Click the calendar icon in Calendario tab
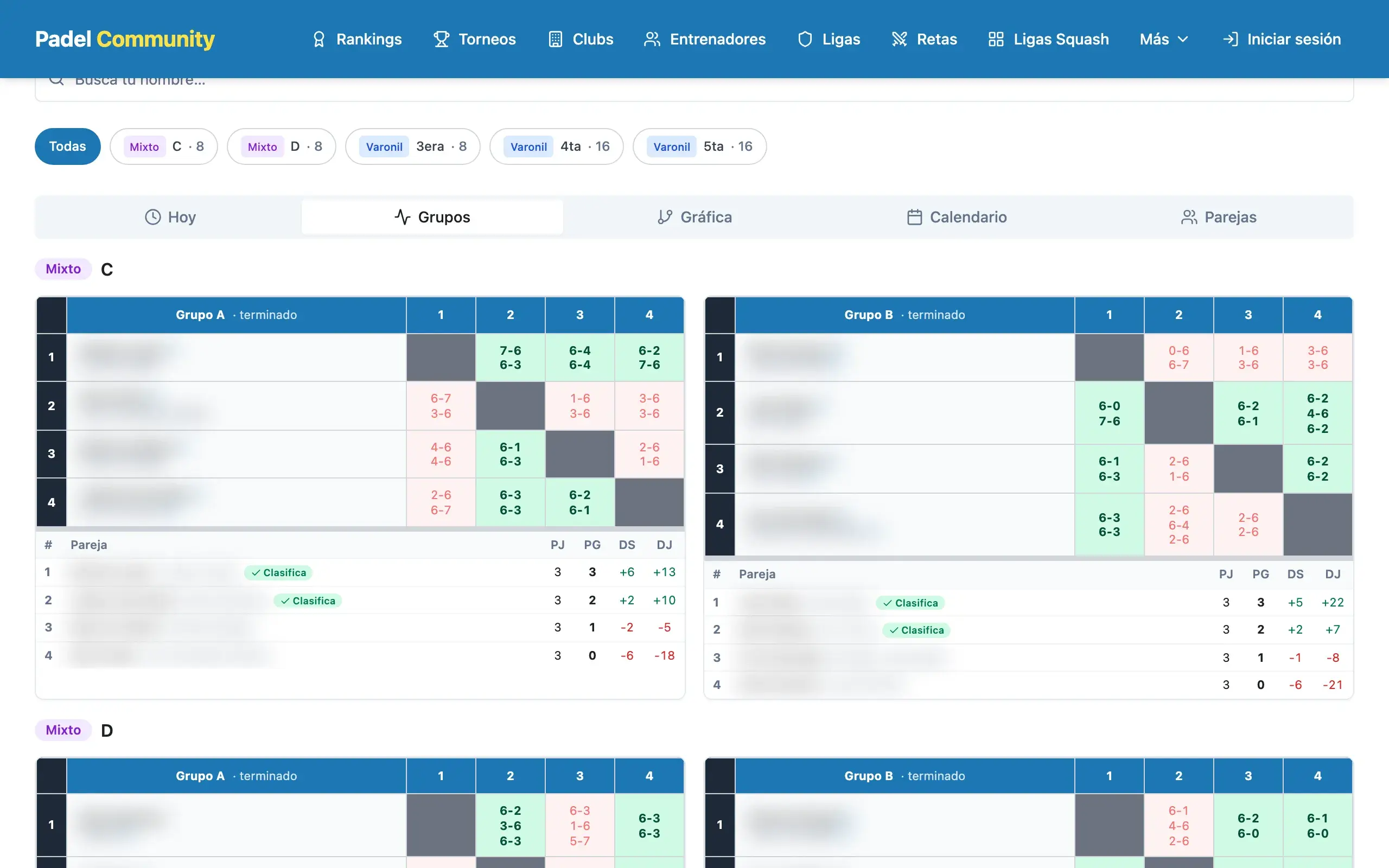The image size is (1389, 868). [x=914, y=217]
